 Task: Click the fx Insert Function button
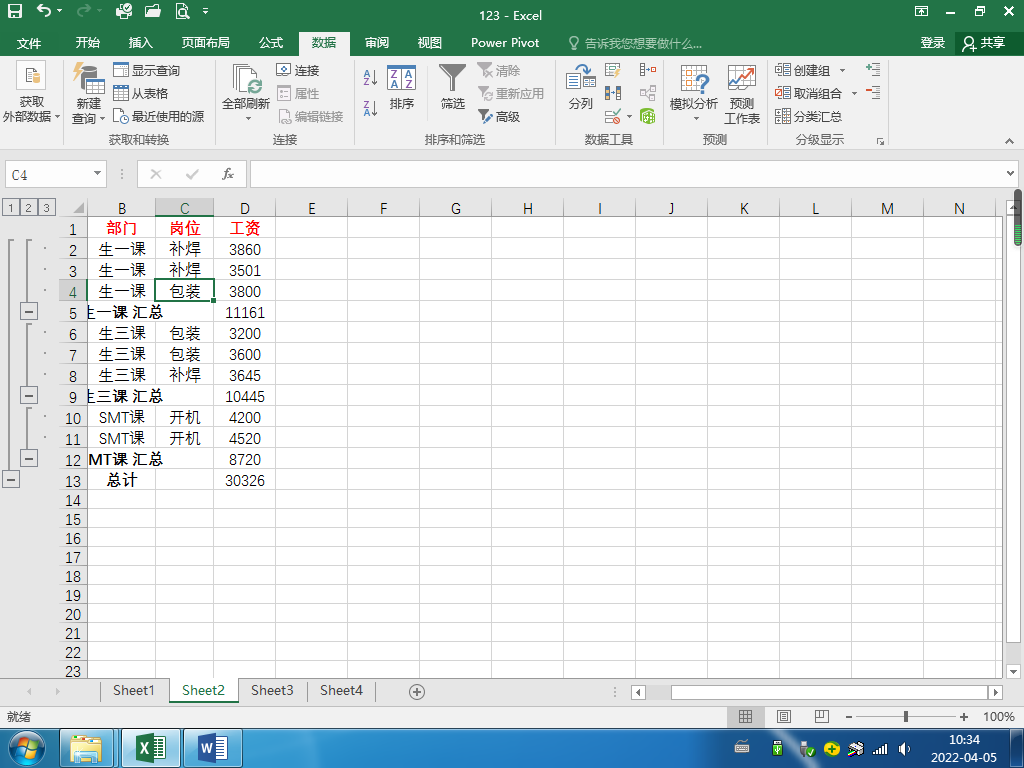(x=227, y=174)
